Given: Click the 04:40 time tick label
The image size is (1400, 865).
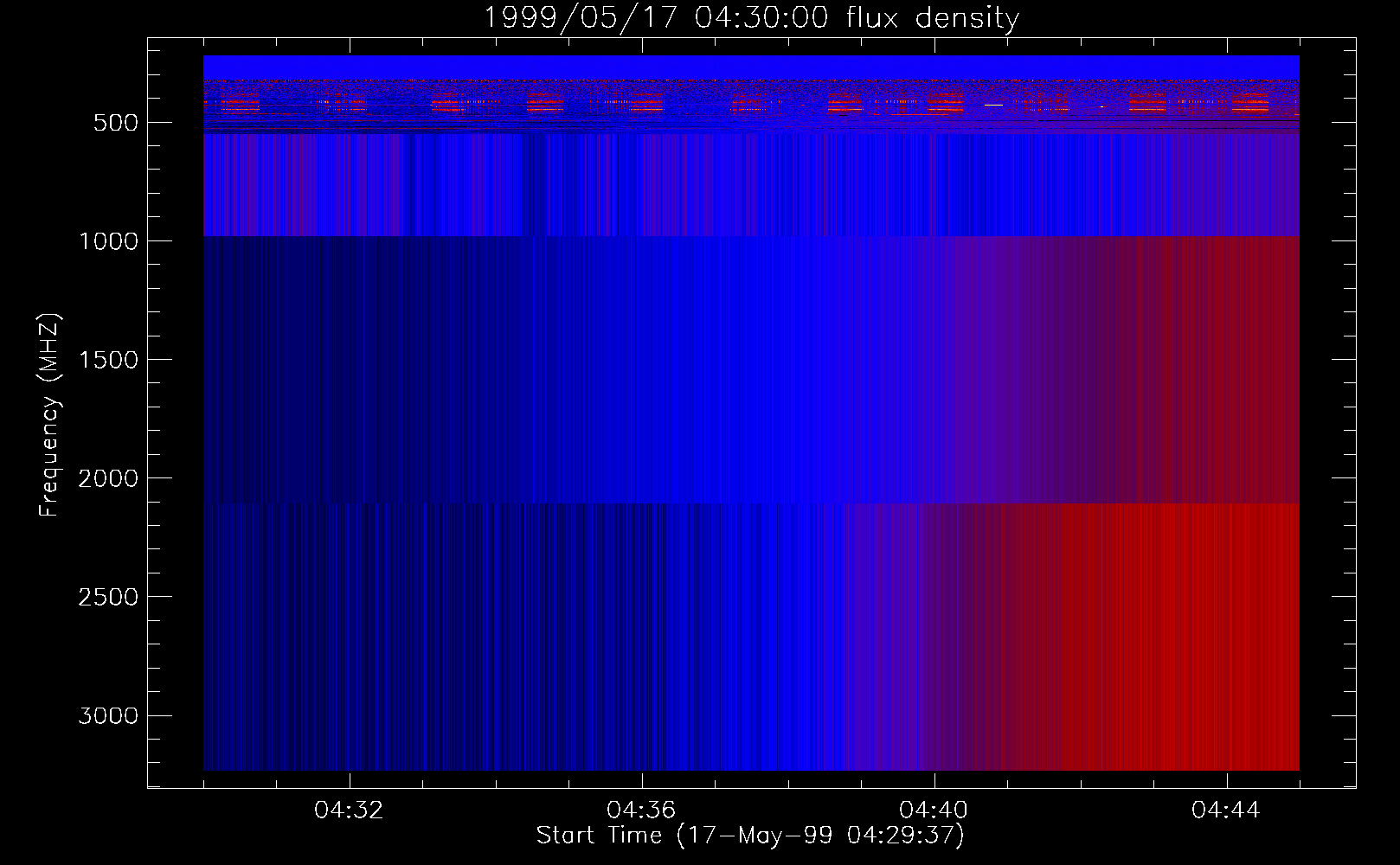Looking at the screenshot, I should (934, 811).
